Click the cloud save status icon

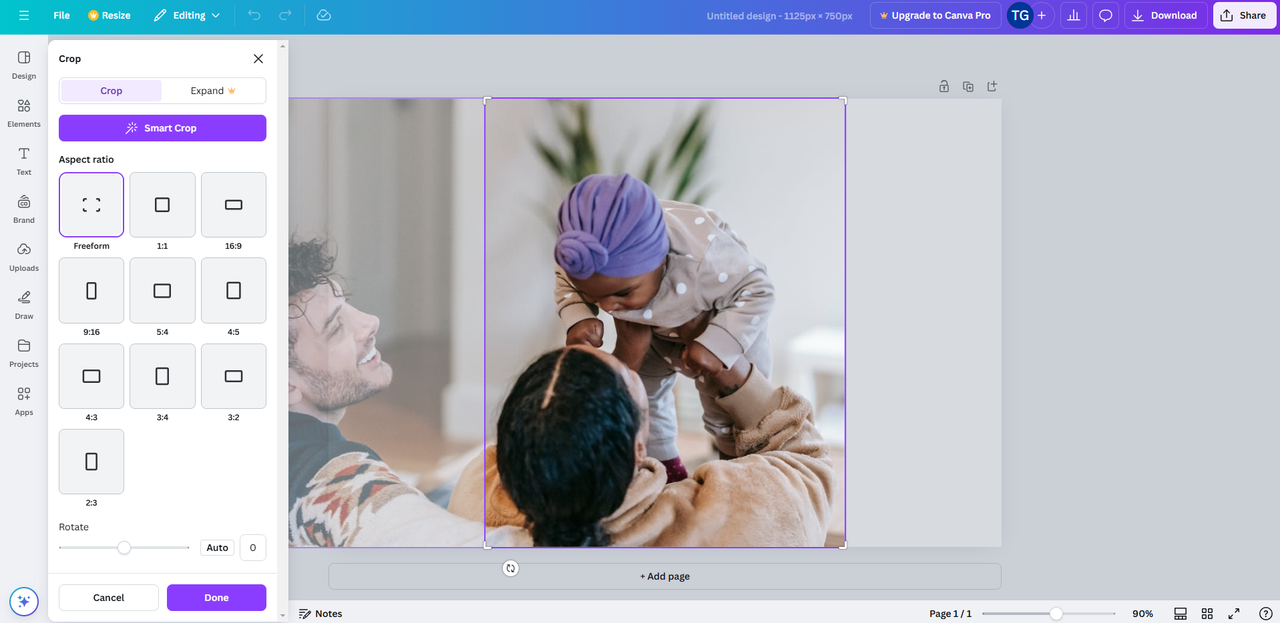pos(323,15)
